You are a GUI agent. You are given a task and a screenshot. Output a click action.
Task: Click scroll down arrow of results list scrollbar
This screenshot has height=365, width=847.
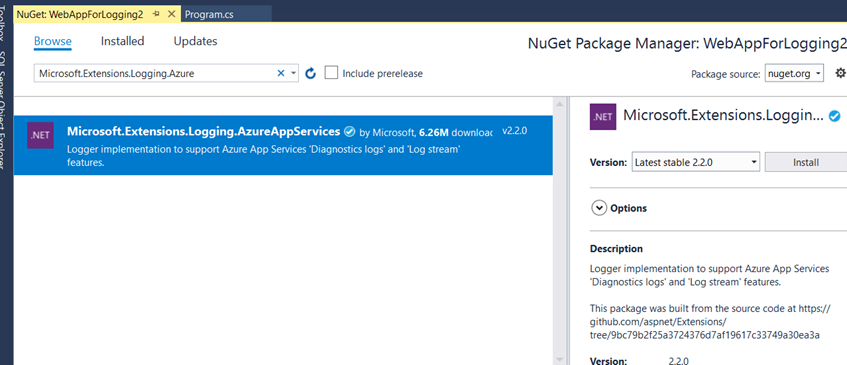(x=560, y=360)
